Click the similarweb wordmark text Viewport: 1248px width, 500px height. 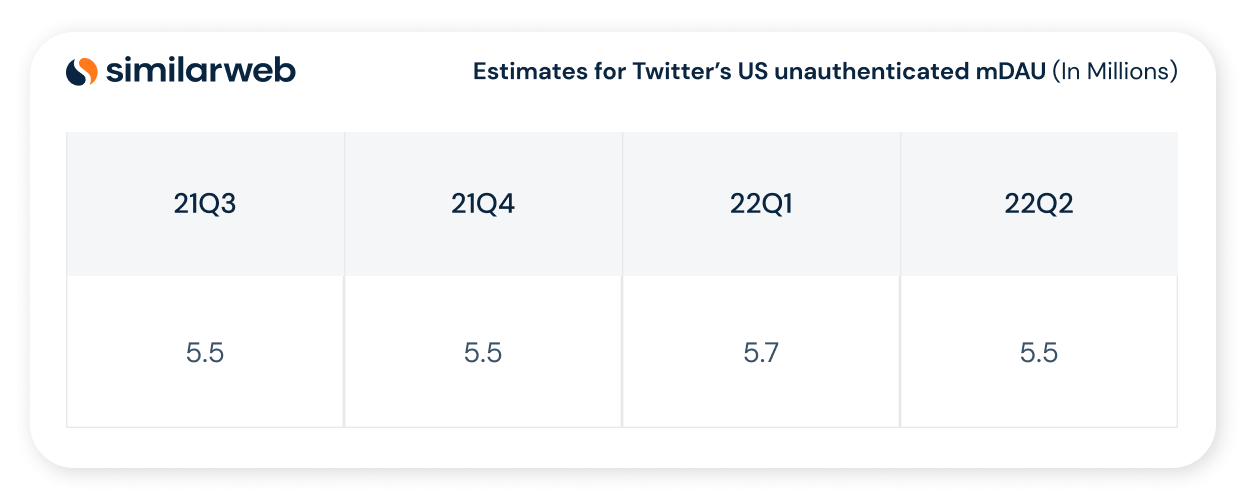[200, 70]
